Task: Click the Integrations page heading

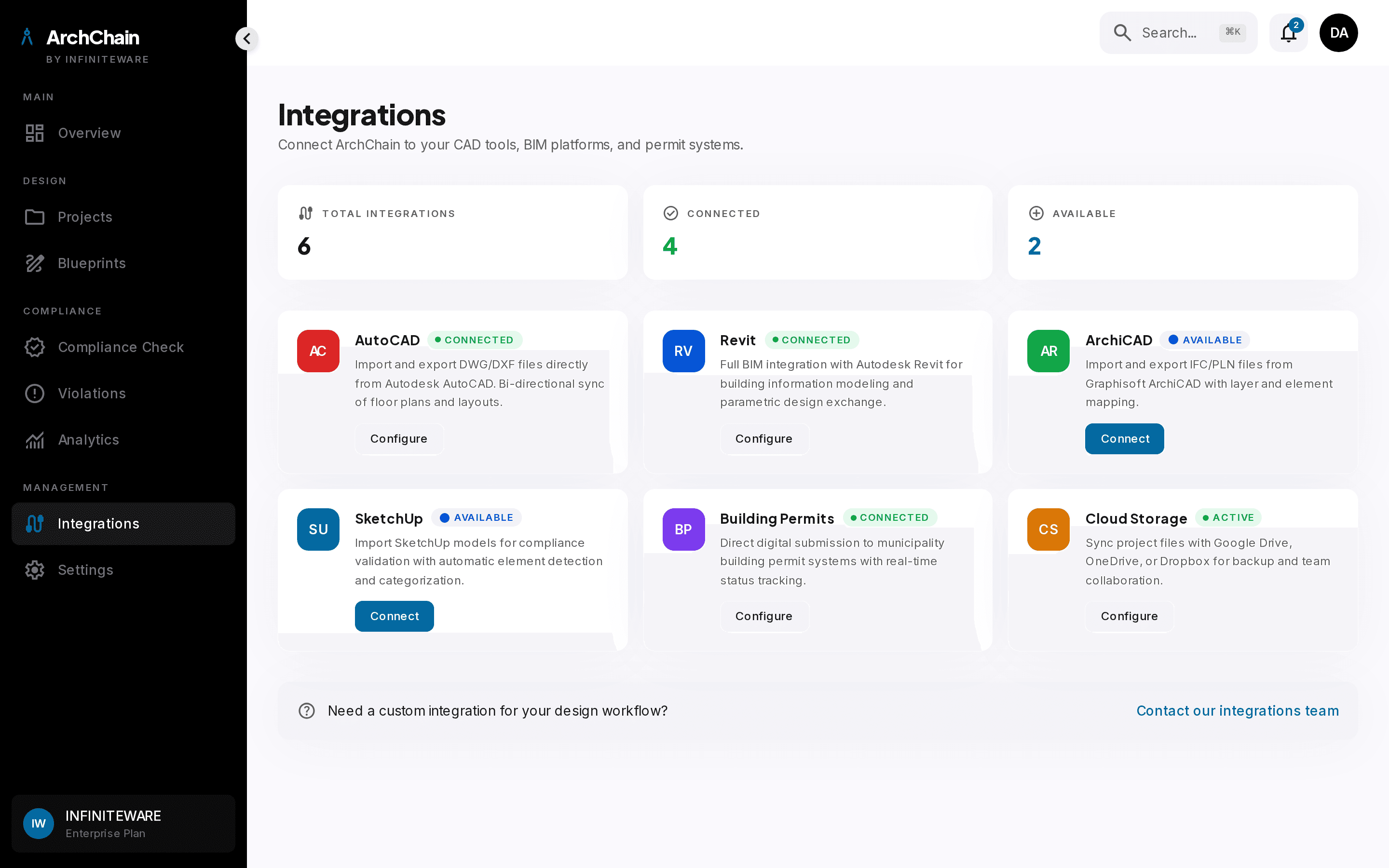Action: coord(362,115)
